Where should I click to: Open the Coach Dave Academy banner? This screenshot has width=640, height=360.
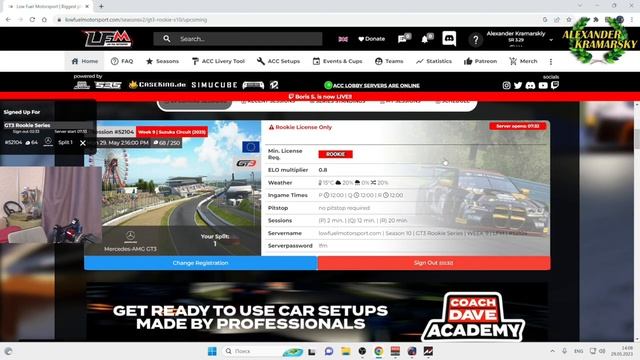point(317,312)
